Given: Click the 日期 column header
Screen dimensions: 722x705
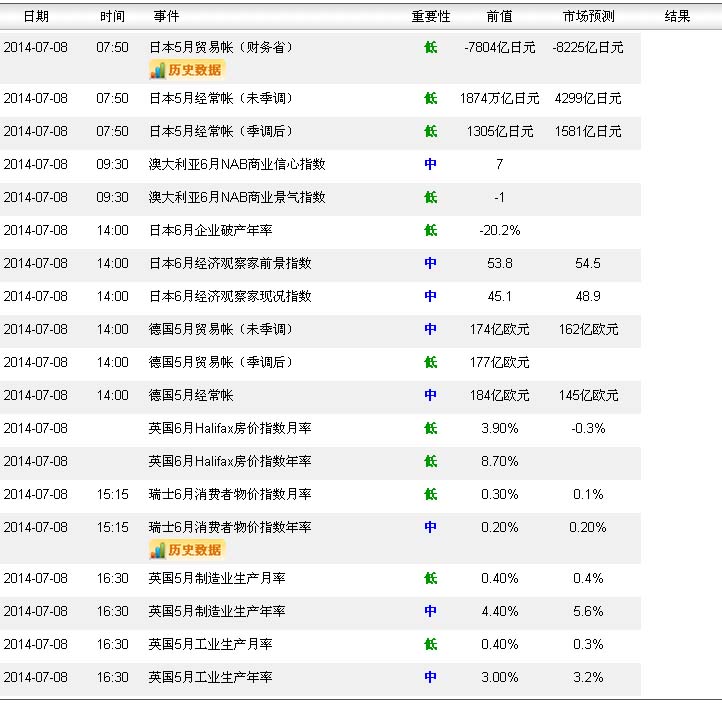Looking at the screenshot, I should 36,17.
